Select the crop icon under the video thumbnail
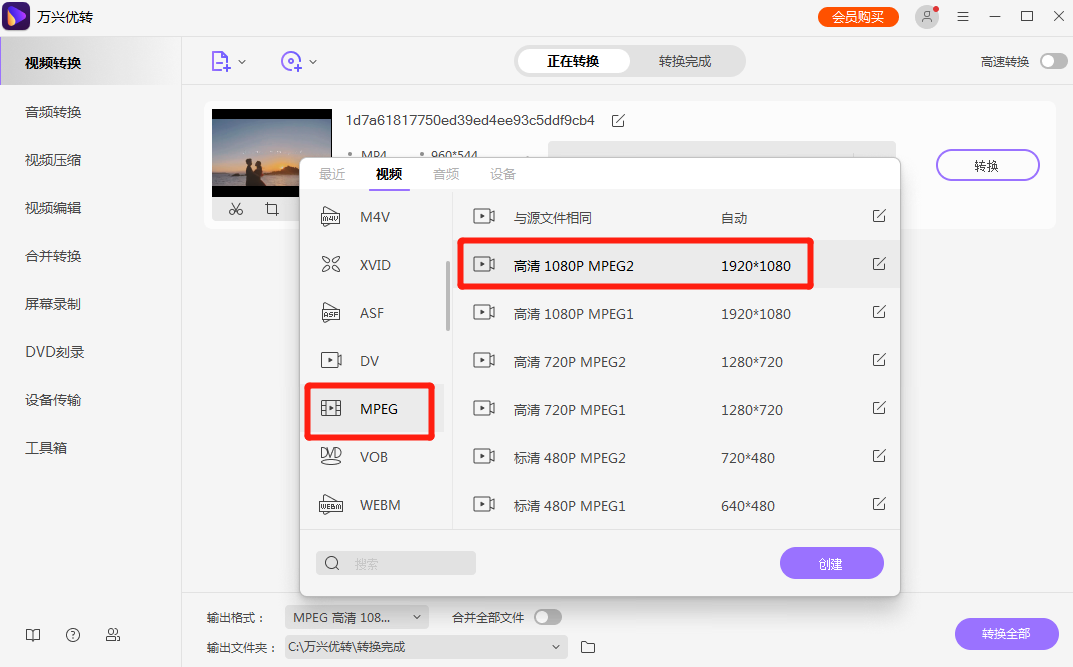The height and width of the screenshot is (667, 1073). coord(271,209)
